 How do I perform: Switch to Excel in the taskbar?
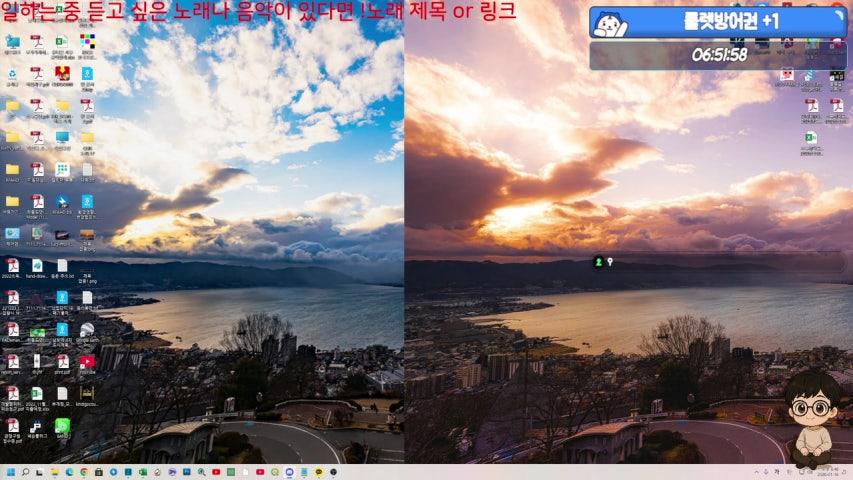[143, 471]
